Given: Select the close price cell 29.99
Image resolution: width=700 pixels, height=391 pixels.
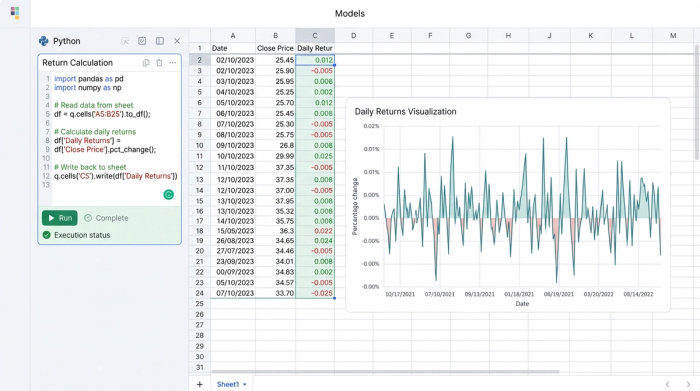Looking at the screenshot, I should [275, 156].
